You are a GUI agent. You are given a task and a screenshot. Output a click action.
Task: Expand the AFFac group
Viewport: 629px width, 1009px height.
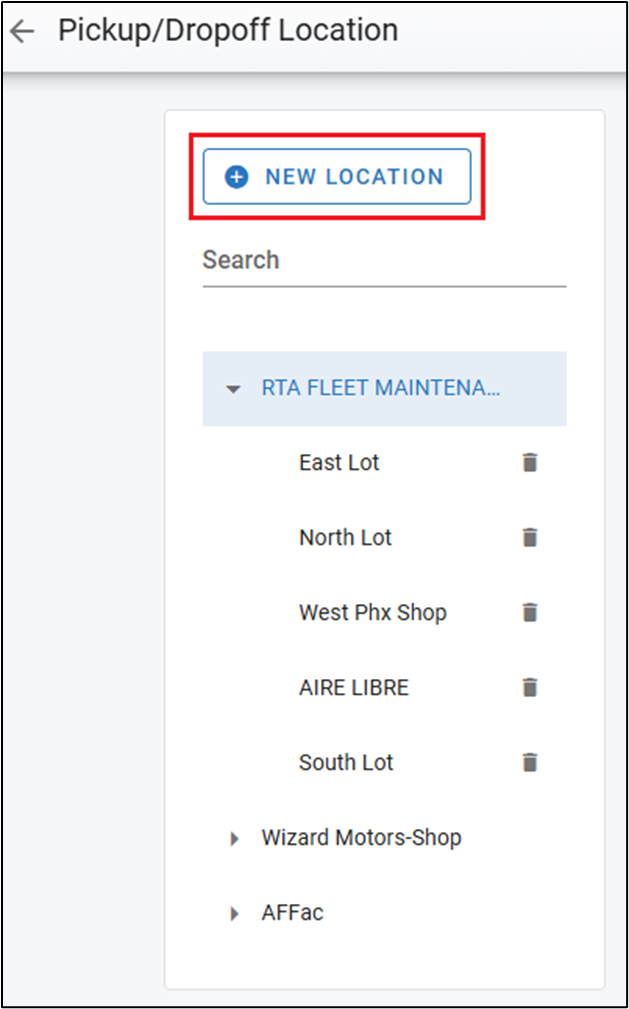[235, 914]
